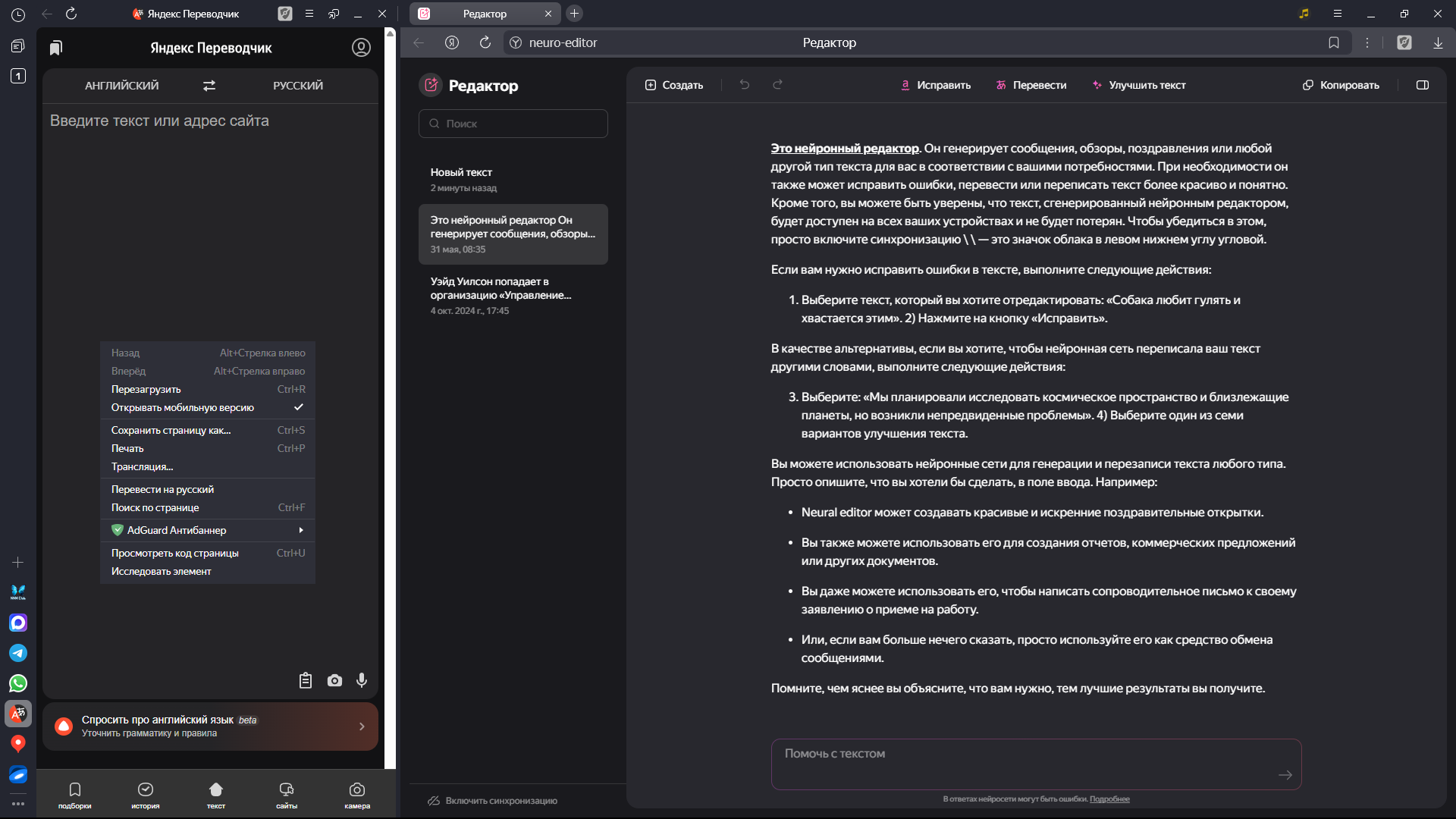Viewport: 1456px width, 819px height.
Task: Select the 'Редактор' browser tab
Action: tap(485, 14)
